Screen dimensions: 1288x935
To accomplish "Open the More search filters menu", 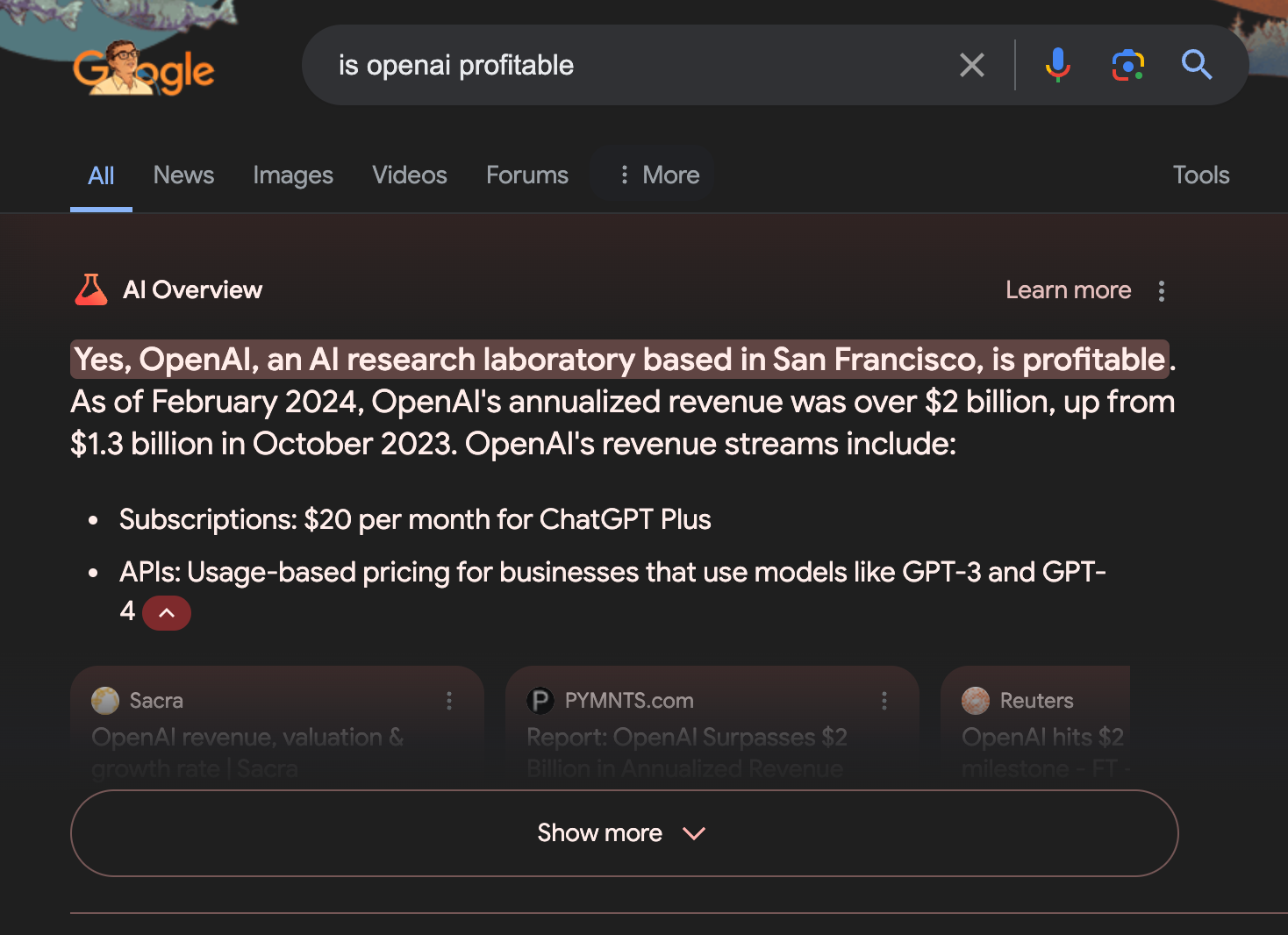I will (660, 175).
